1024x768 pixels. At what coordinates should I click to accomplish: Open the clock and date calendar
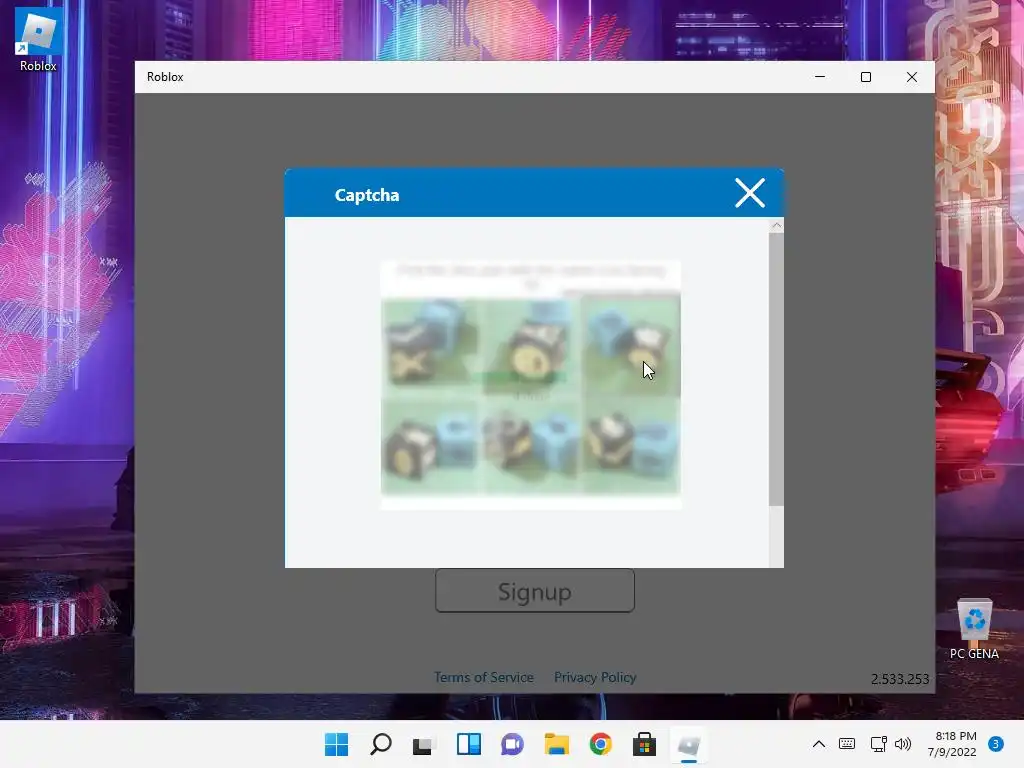pos(952,744)
